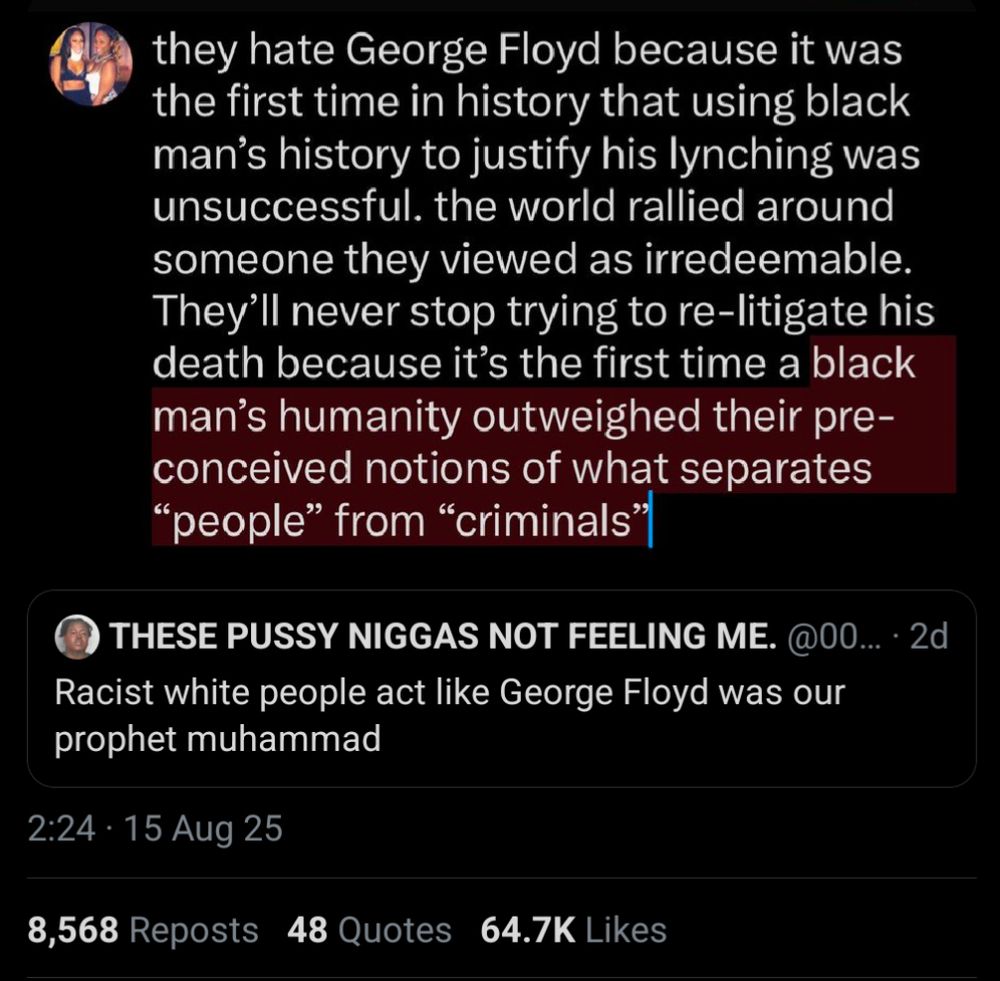Open the 48 Quotes list

[368, 930]
